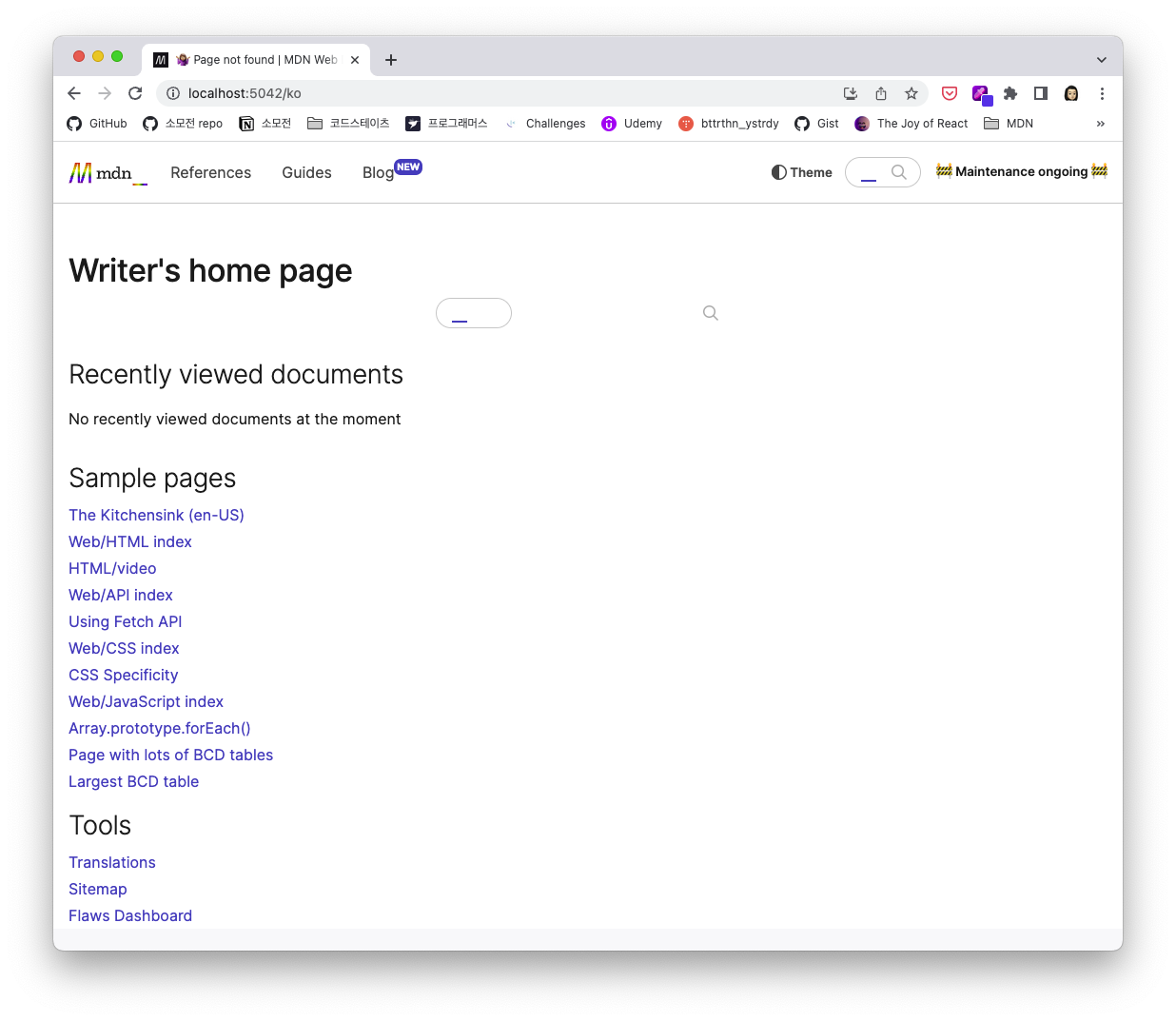Viewport: 1176px width, 1021px height.
Task: Open the 코드스테이츠 bookmark folder
Action: pos(348,124)
